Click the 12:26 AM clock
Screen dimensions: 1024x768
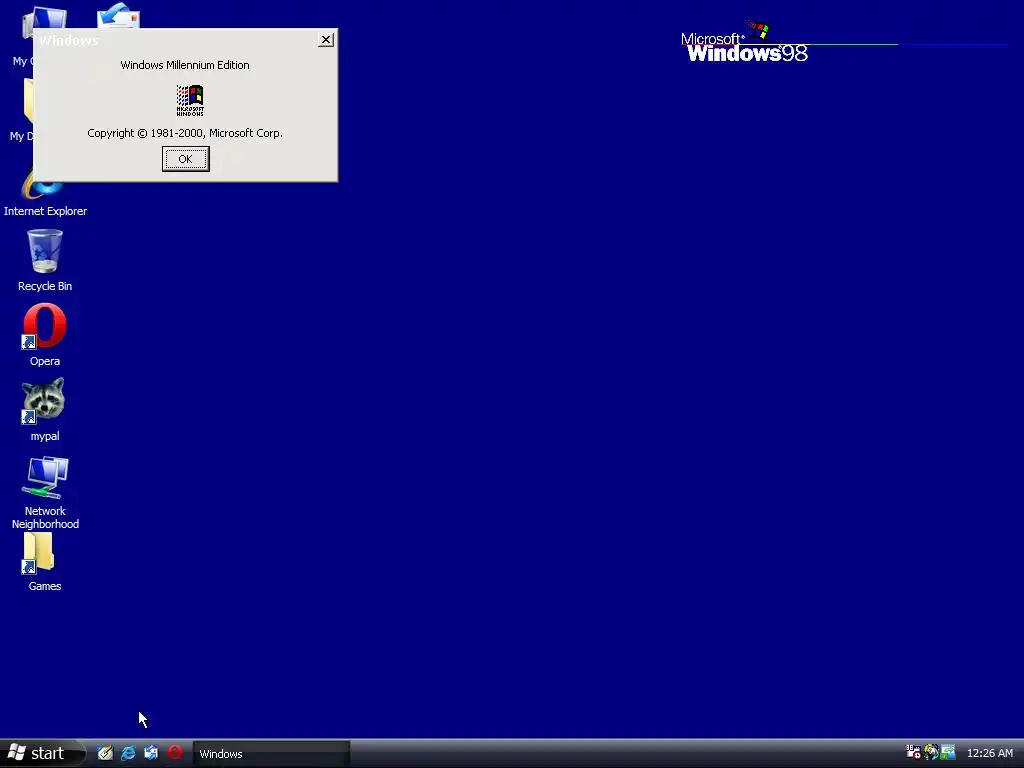tap(989, 753)
